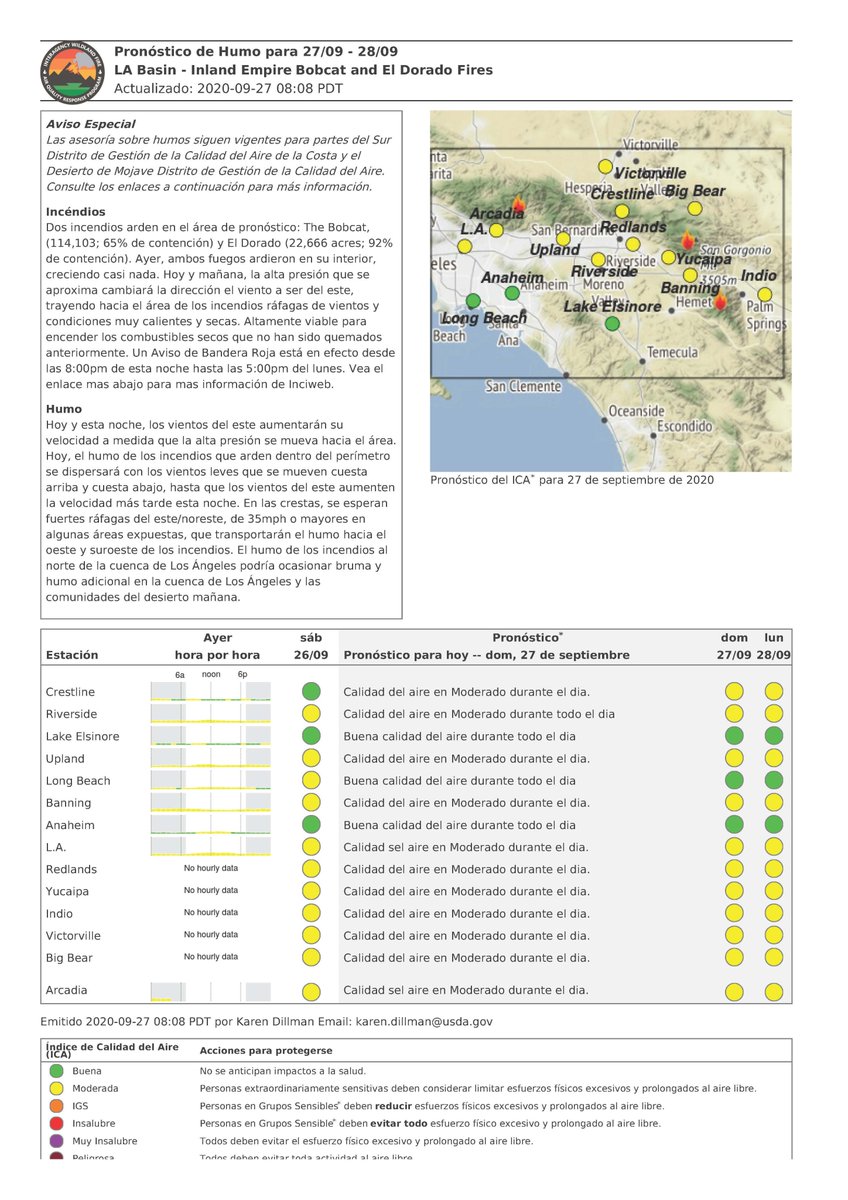Click the yellow Moderada legend swatch
848x1200 pixels.
pyautogui.click(x=57, y=1088)
